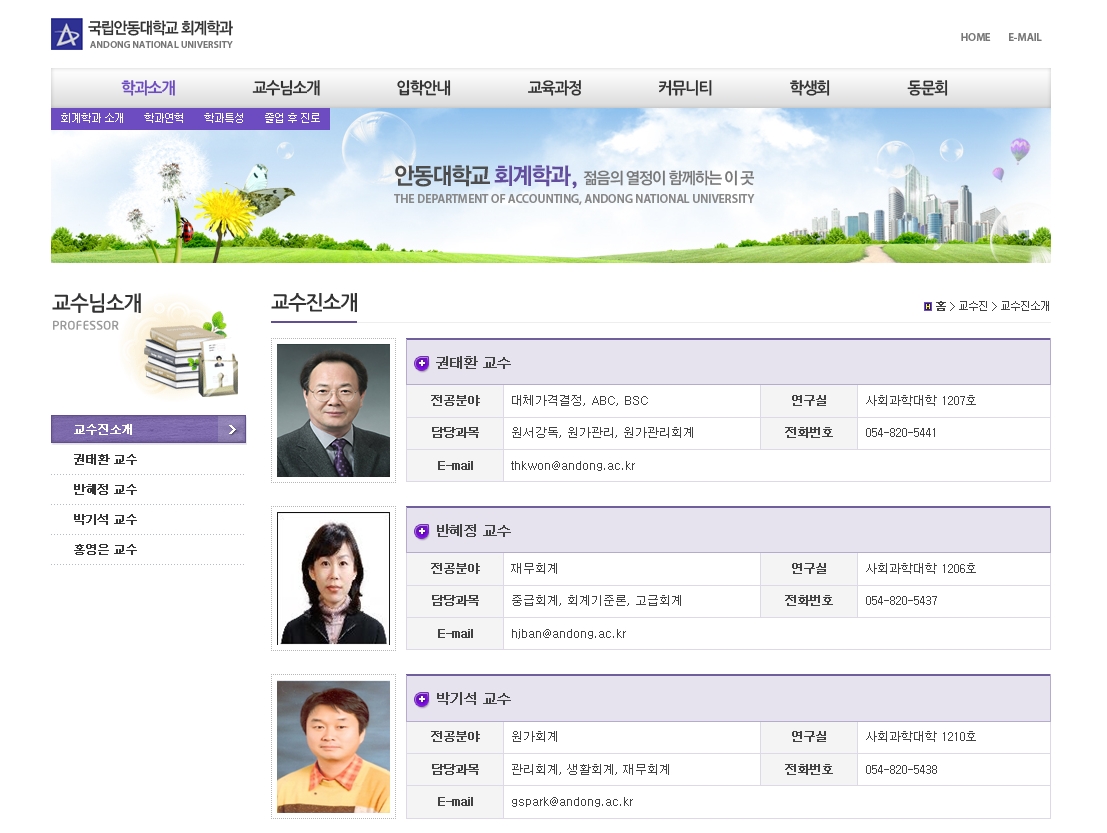Screen dimensions: 1107x833
Task: Click the email hjban@andong.ac.kr
Action: [x=568, y=634]
